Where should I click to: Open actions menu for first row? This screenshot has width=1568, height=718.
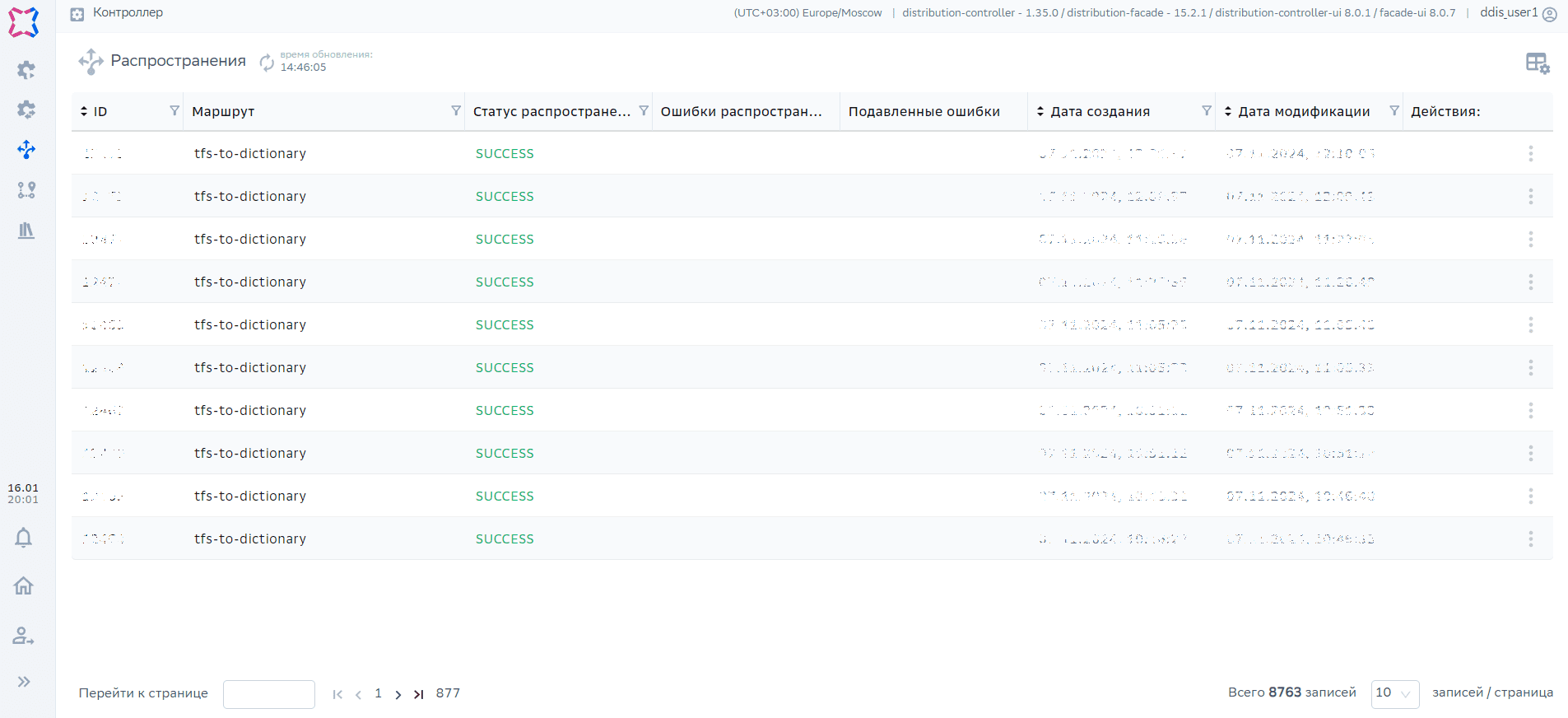1530,154
